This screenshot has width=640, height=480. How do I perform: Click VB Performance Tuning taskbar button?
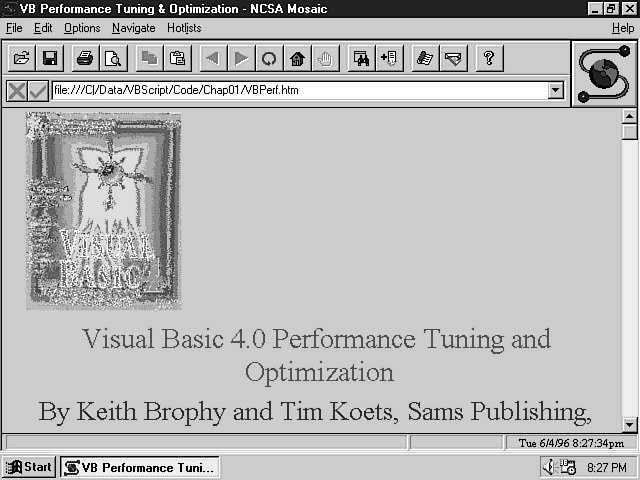139,467
